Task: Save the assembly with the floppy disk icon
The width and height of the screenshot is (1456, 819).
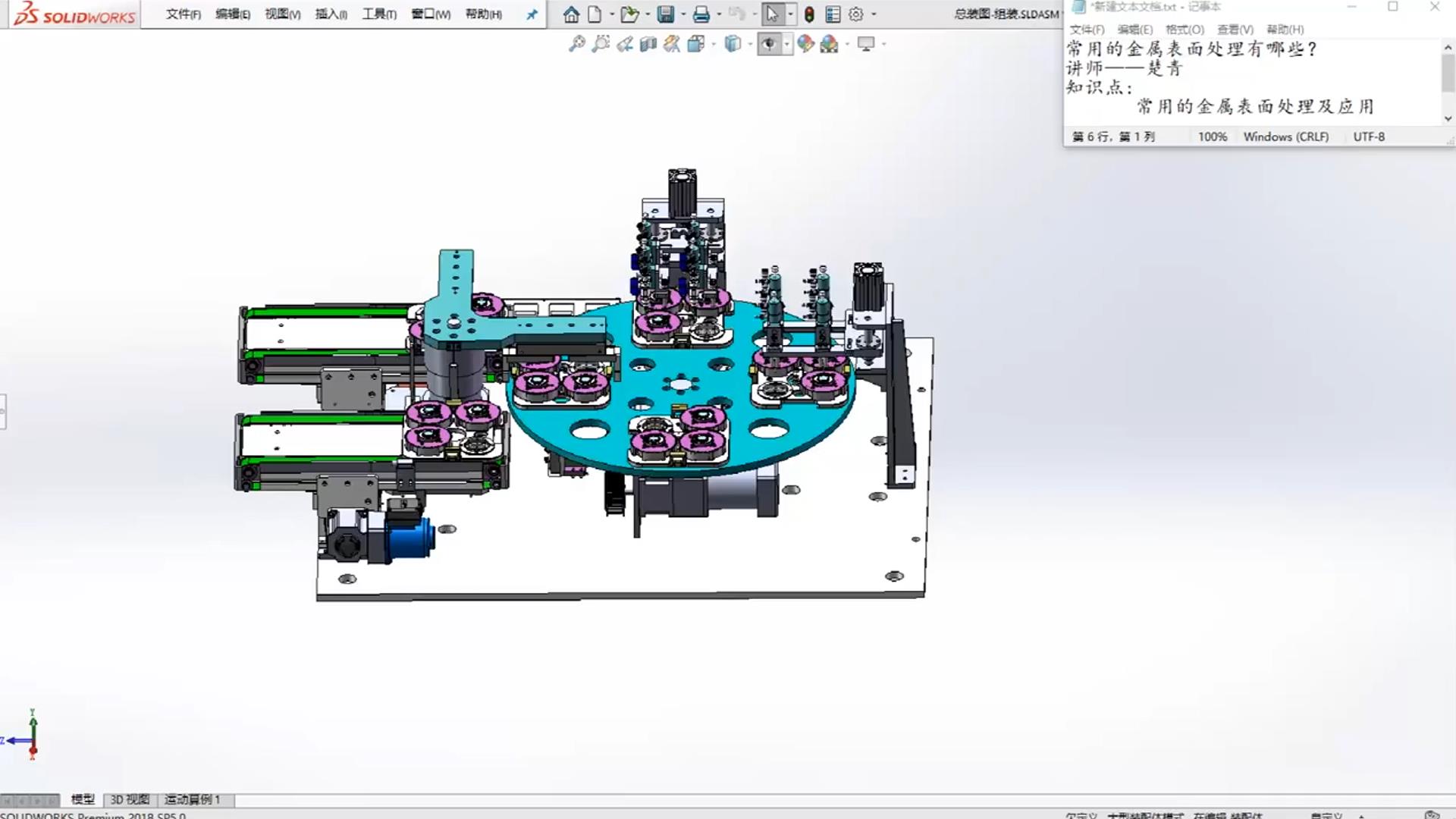Action: [665, 14]
